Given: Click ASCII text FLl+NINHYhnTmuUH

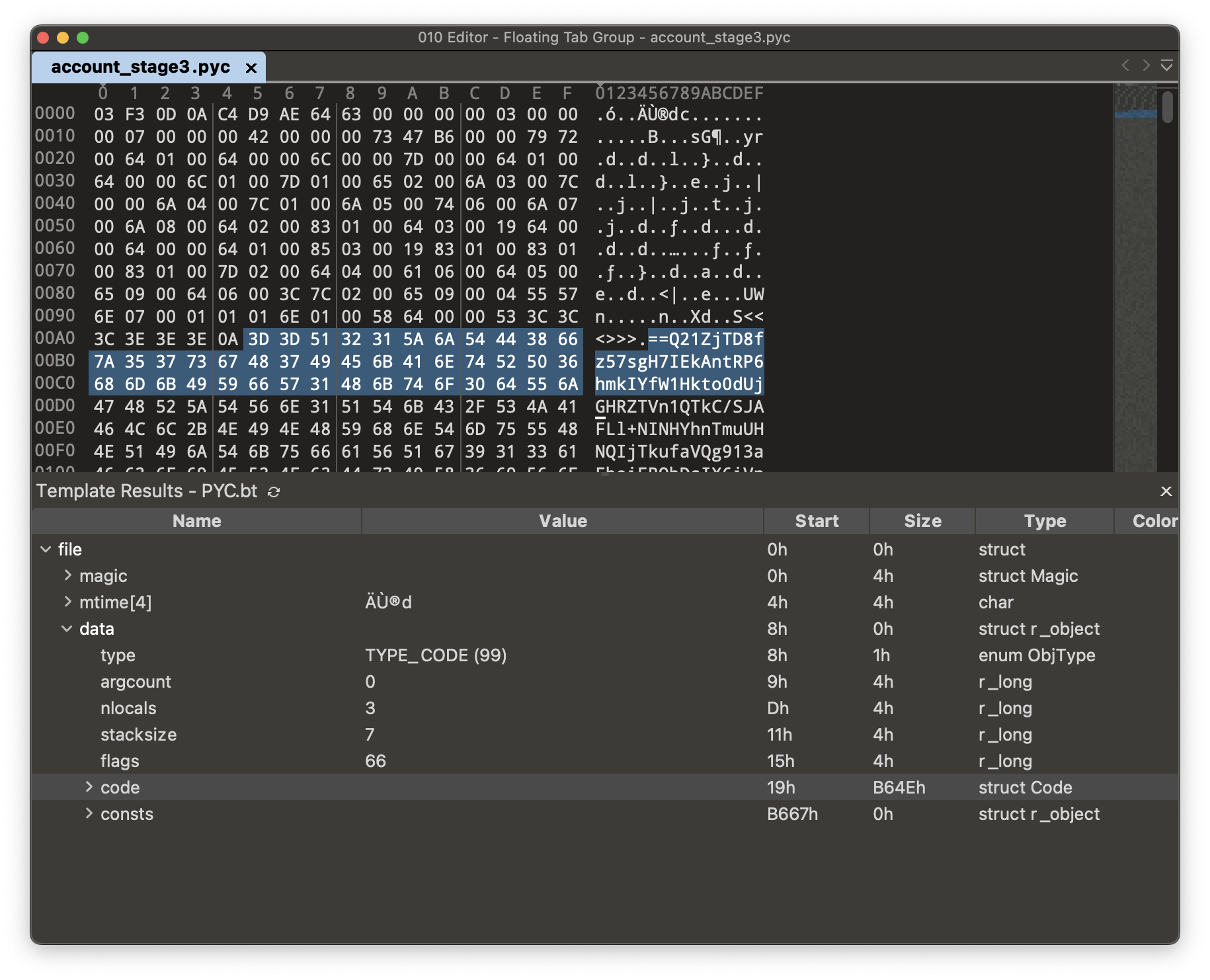Looking at the screenshot, I should 679,429.
